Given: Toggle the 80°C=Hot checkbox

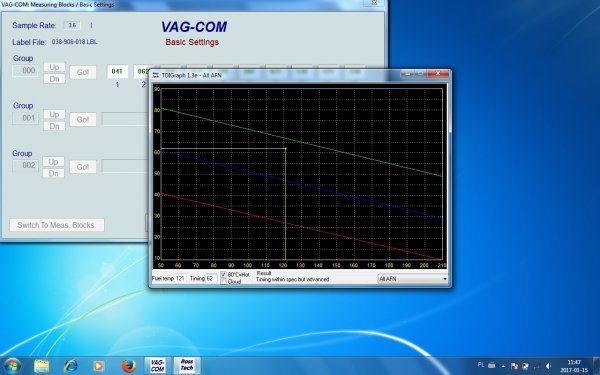Looking at the screenshot, I should click(223, 275).
